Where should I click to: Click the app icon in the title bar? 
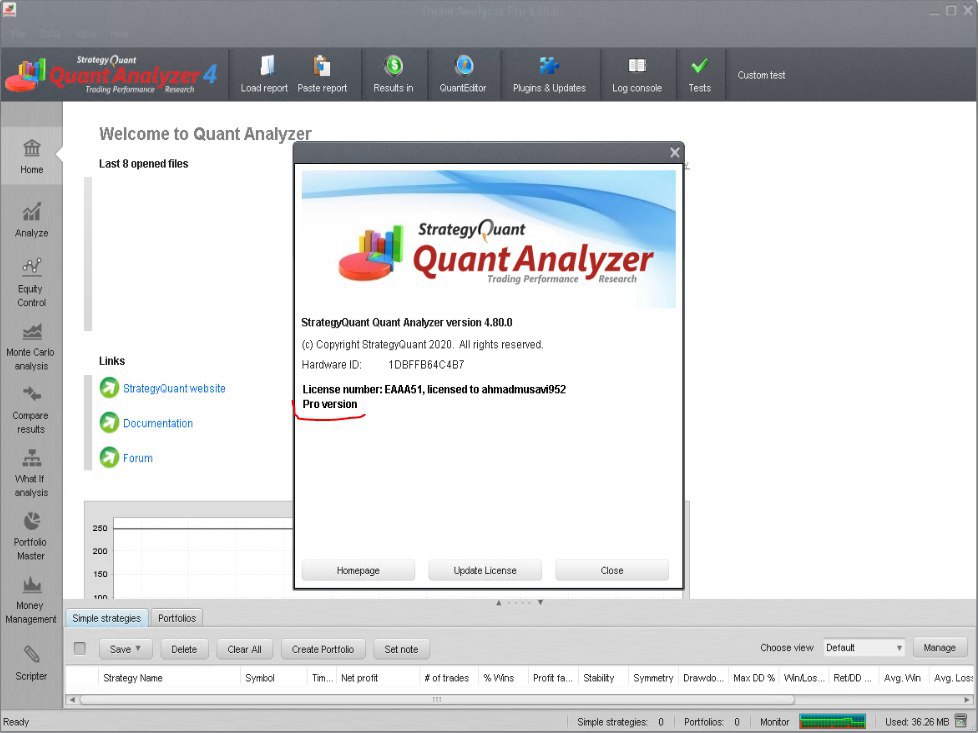(9, 10)
